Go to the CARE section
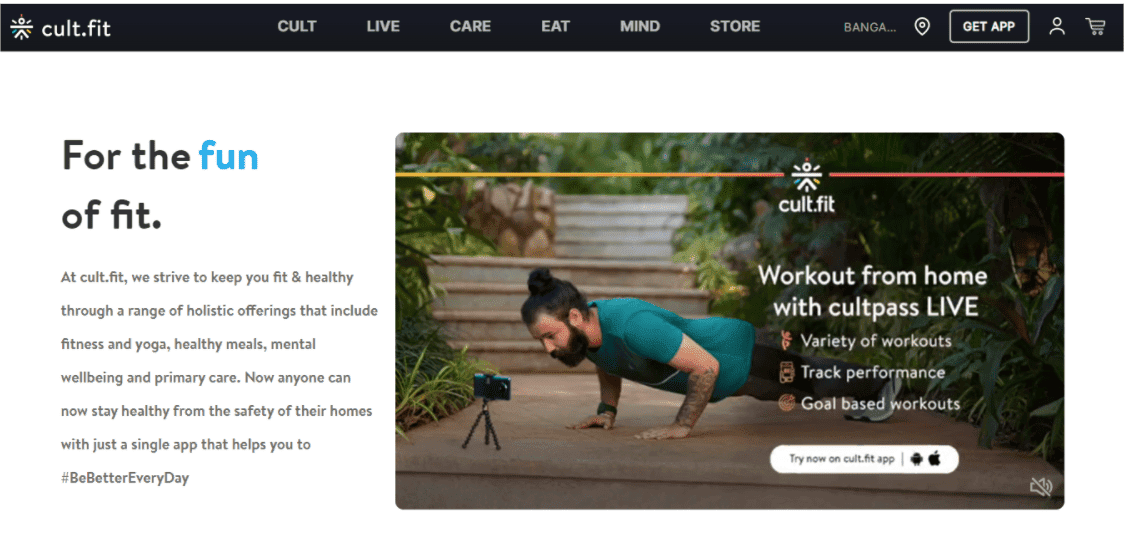The height and width of the screenshot is (538, 1126). pos(470,27)
